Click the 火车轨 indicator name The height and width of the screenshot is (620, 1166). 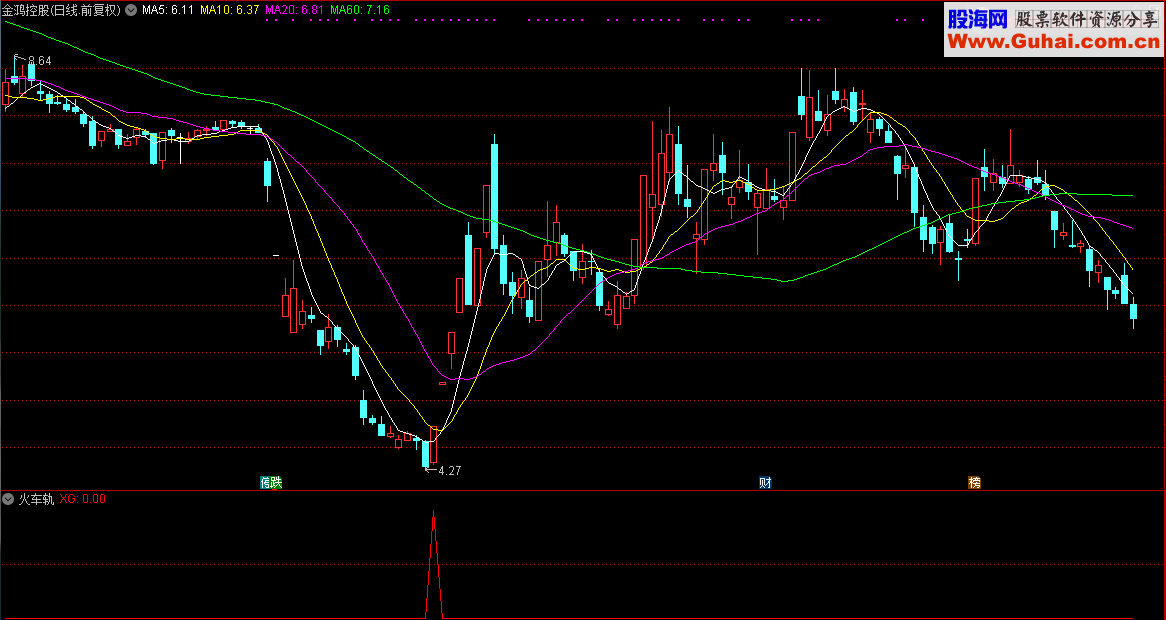(36, 499)
